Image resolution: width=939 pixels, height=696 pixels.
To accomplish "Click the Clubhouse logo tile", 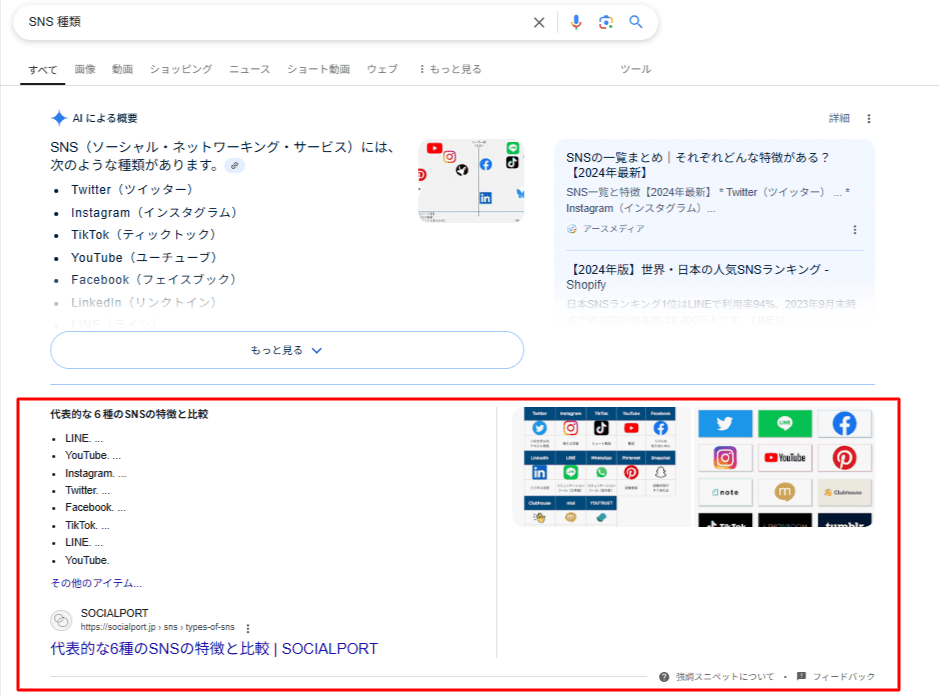I will pyautogui.click(x=844, y=492).
